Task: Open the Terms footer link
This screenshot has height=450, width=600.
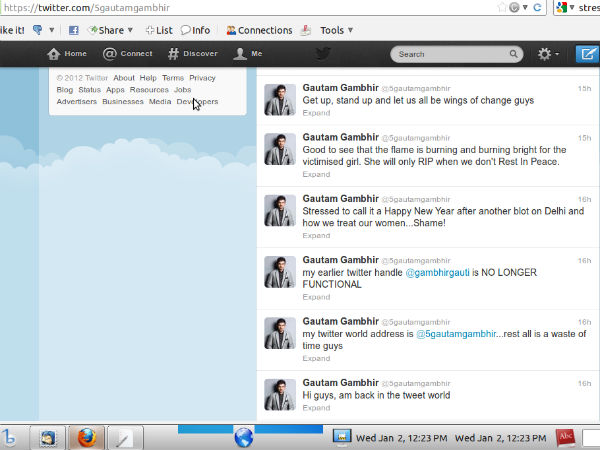Action: (x=173, y=78)
